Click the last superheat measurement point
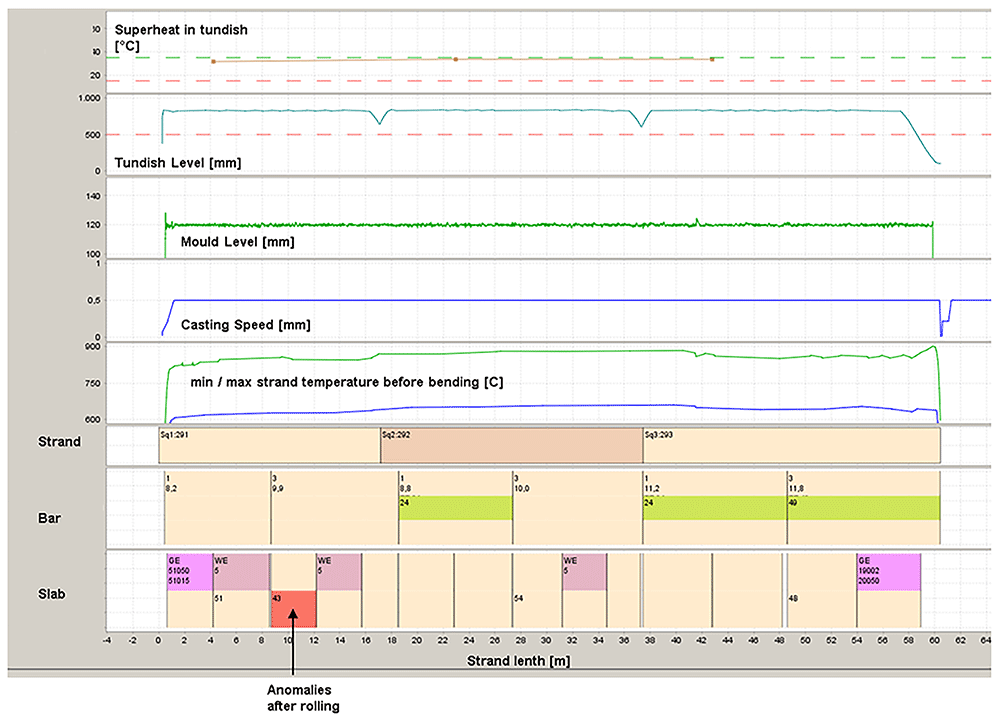 pyautogui.click(x=712, y=59)
